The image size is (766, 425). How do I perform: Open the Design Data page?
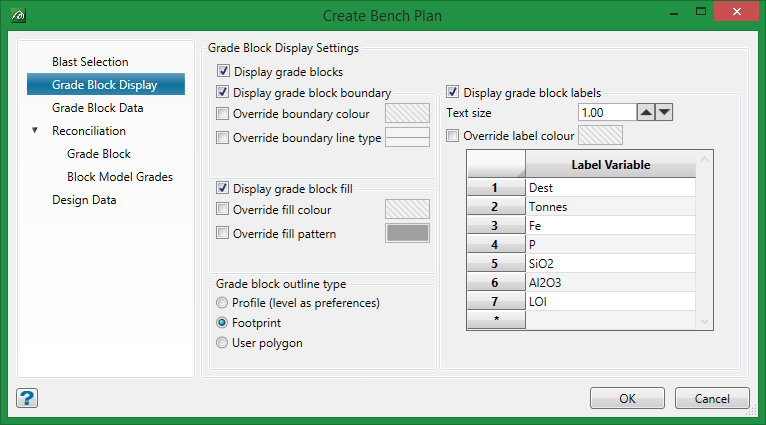coord(84,200)
